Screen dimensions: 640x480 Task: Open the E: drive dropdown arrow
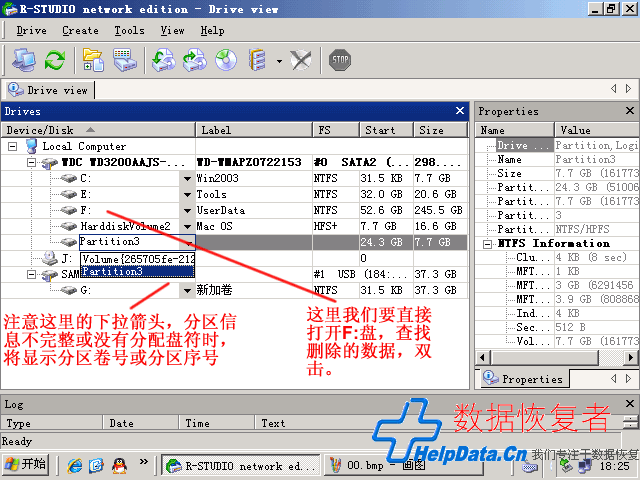187,194
